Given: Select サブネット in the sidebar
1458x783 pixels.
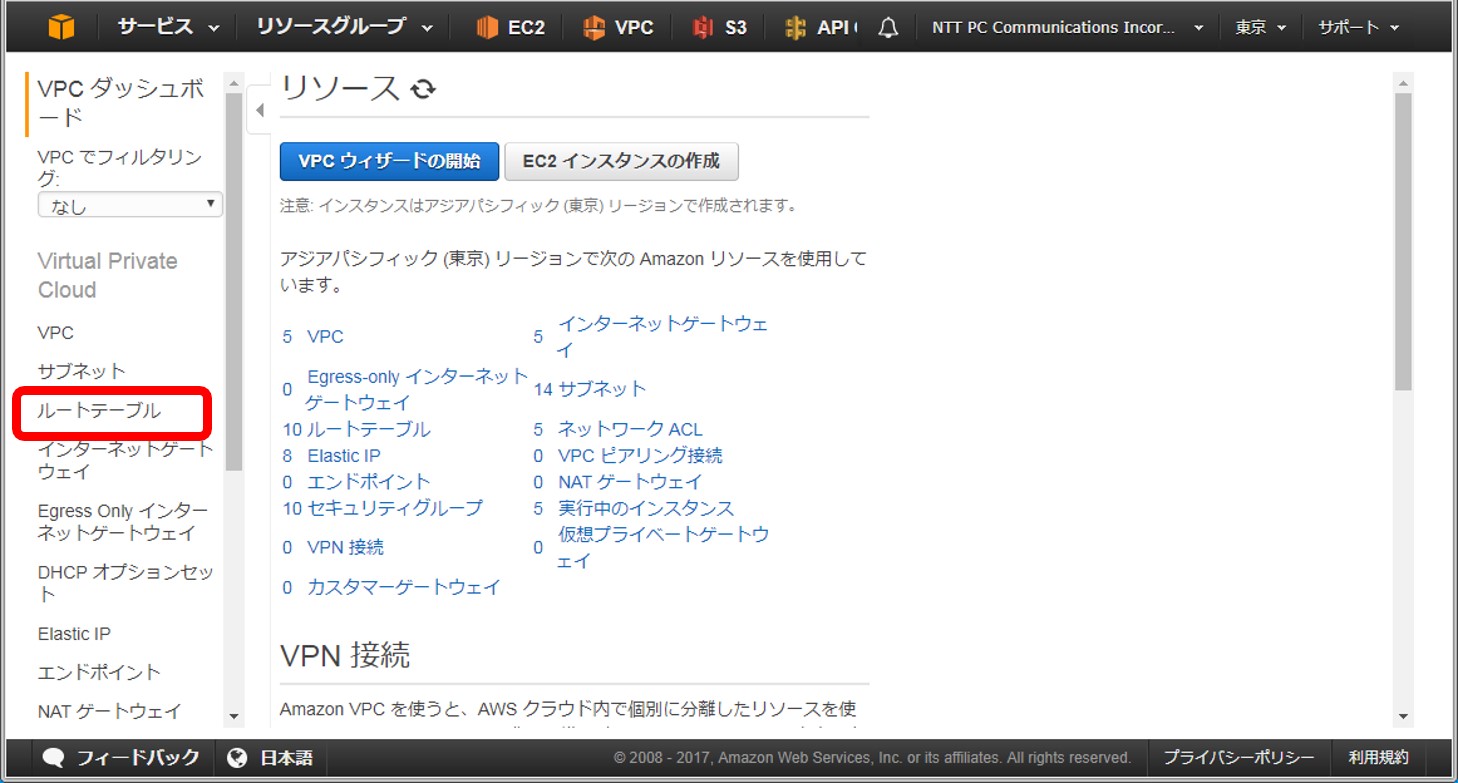Looking at the screenshot, I should tap(82, 371).
